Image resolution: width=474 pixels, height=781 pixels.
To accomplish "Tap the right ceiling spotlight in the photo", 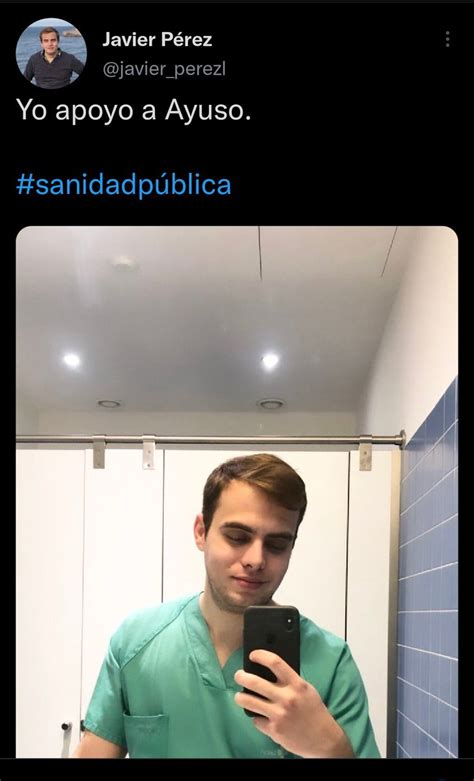I will tap(270, 360).
